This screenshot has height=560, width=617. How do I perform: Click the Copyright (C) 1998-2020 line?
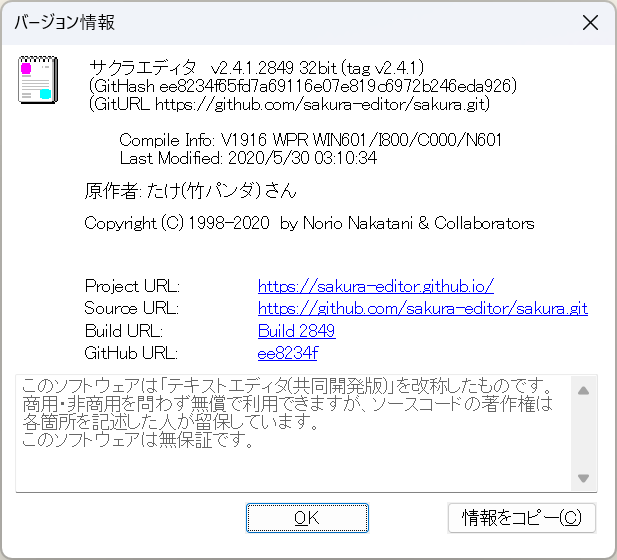point(309,223)
